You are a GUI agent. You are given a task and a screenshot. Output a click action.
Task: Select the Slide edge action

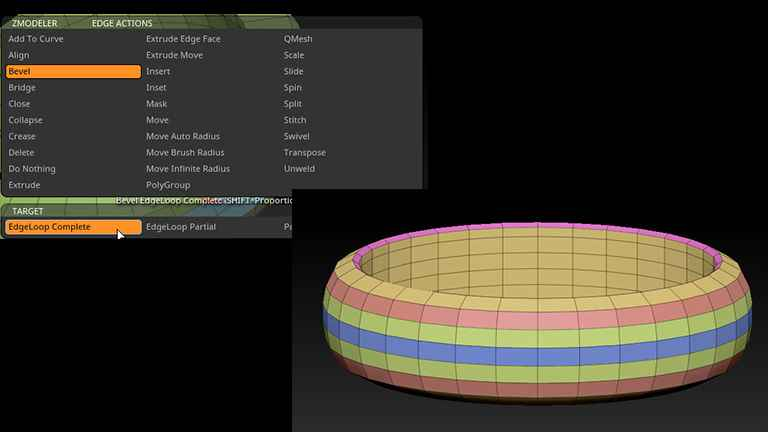coord(293,72)
